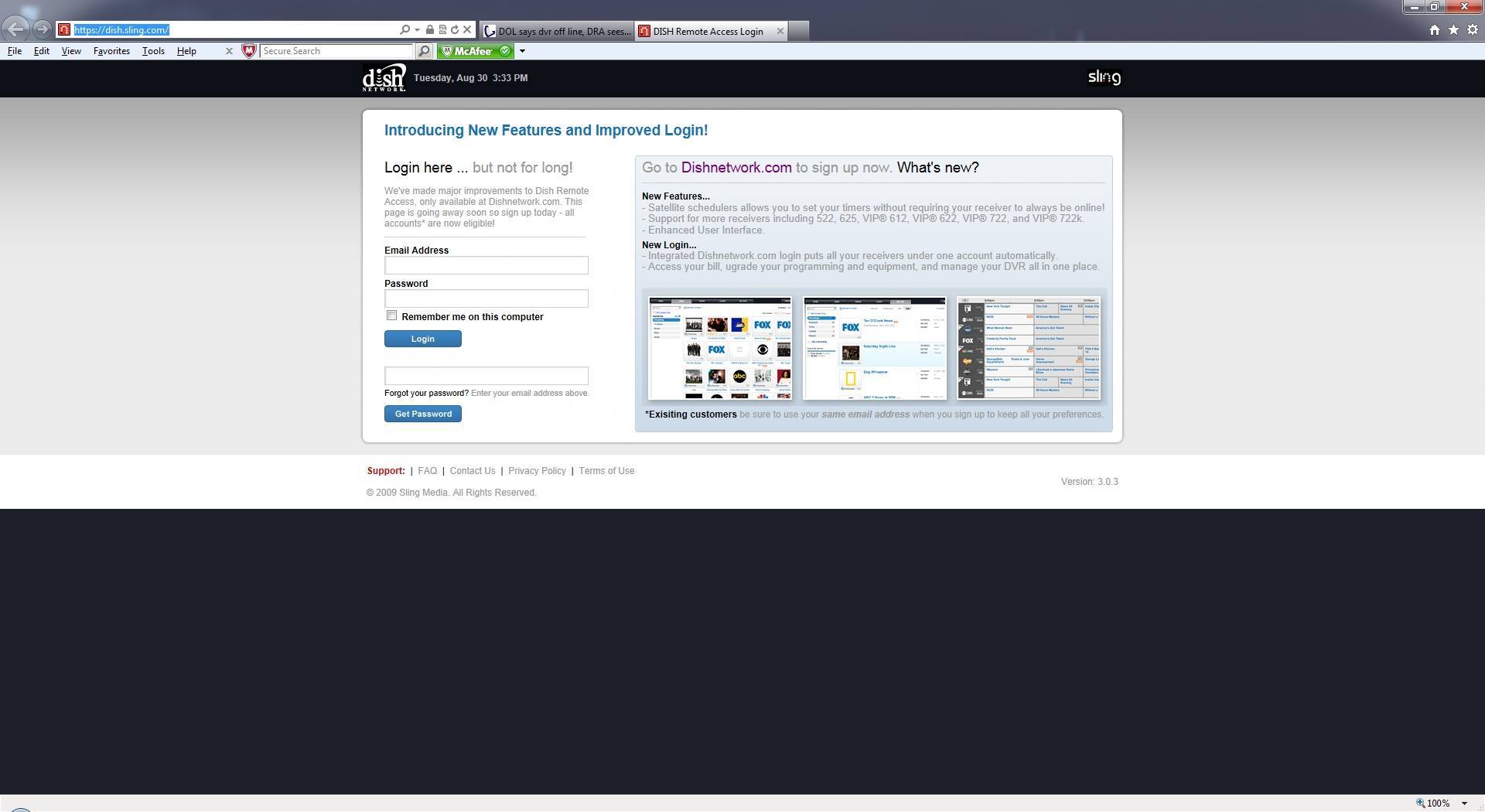Open the FAQ support link
Image resolution: width=1485 pixels, height=812 pixels.
pyautogui.click(x=427, y=471)
